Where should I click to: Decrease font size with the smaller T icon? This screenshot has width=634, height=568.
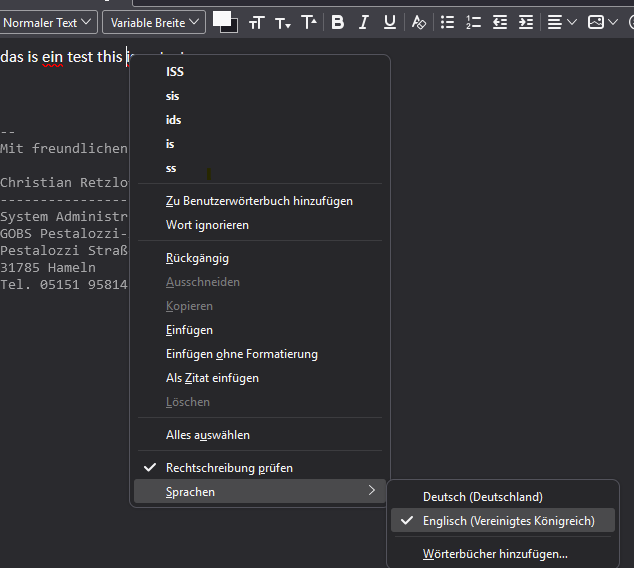pyautogui.click(x=283, y=23)
